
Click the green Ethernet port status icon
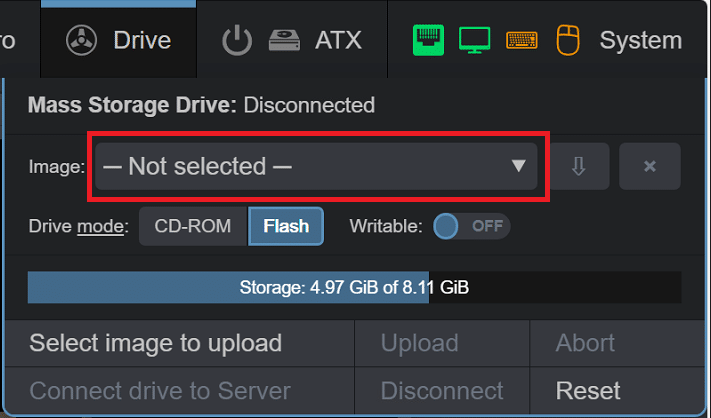tap(429, 40)
